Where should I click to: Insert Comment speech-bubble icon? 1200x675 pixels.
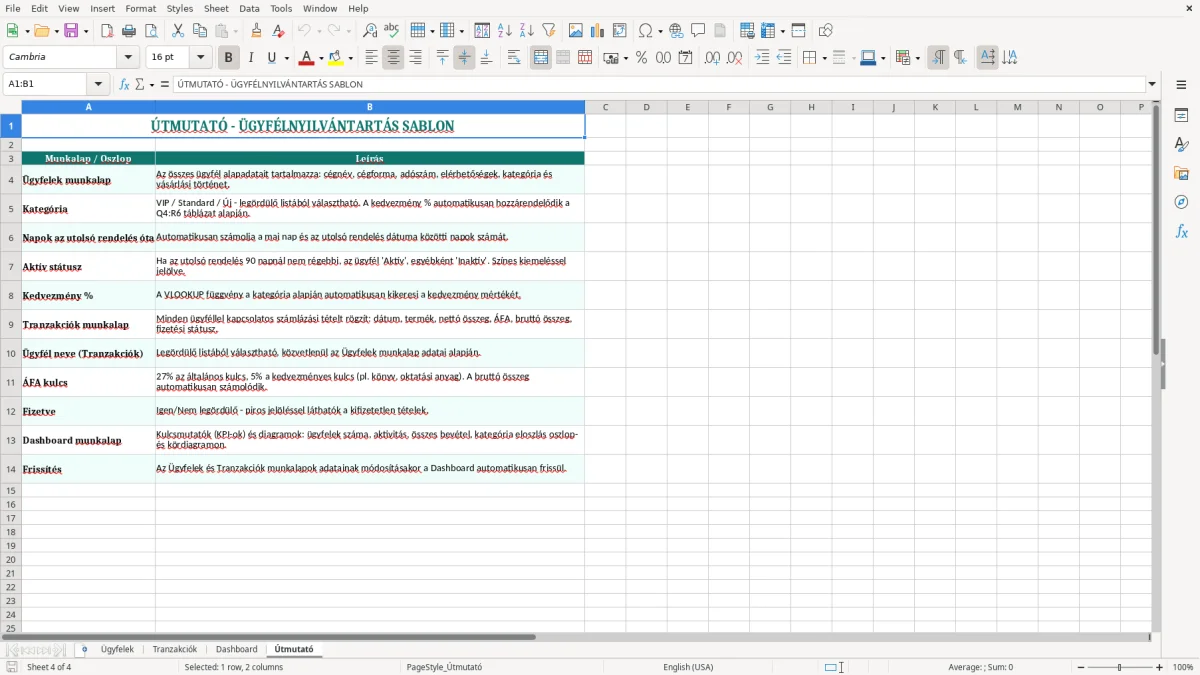pos(698,31)
